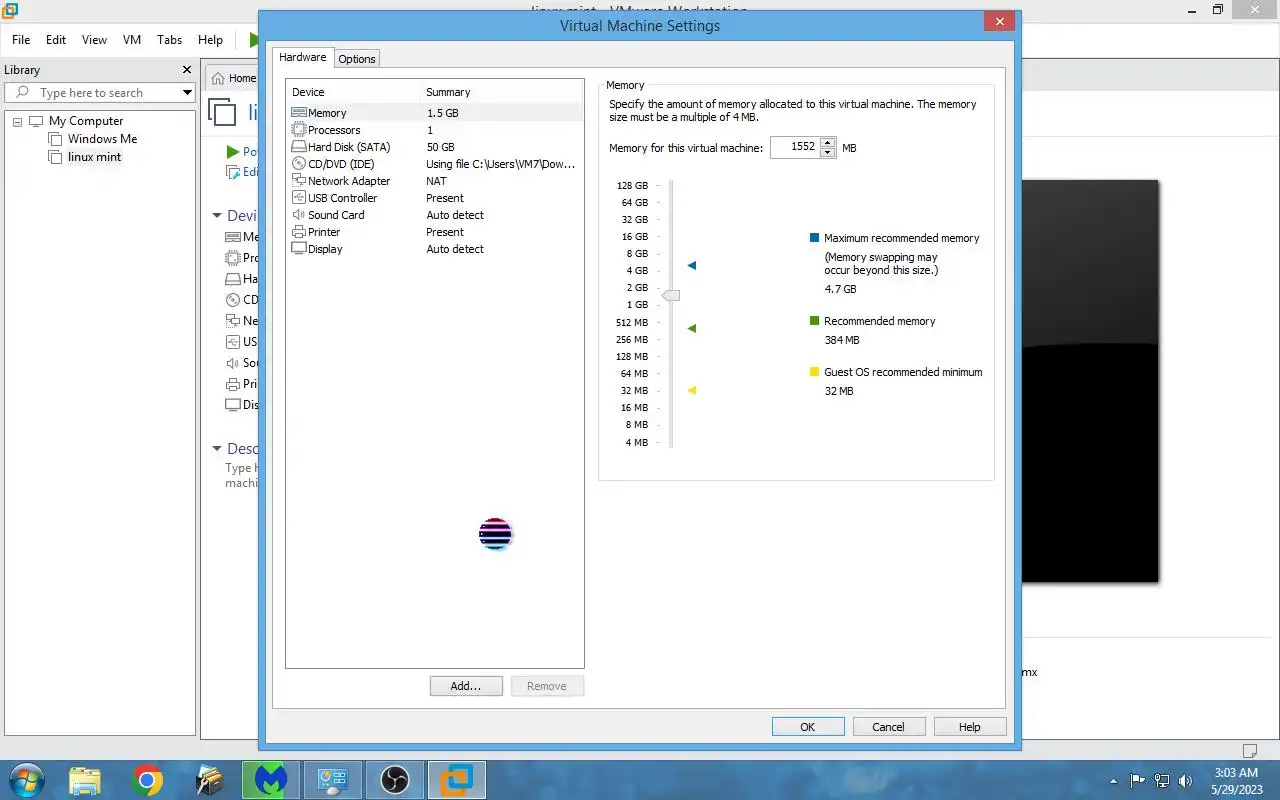Show hidden system tray icons
Viewport: 1280px width, 800px height.
pos(1115,780)
